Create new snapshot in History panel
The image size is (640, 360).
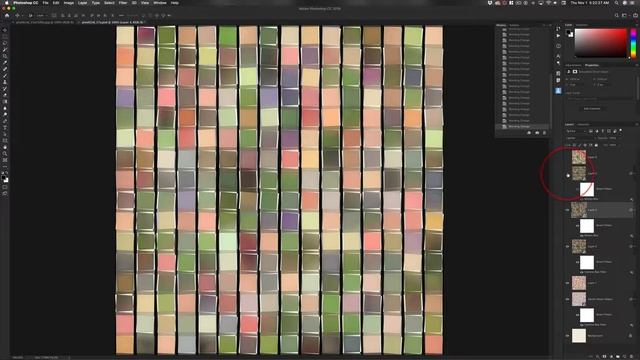[537, 133]
